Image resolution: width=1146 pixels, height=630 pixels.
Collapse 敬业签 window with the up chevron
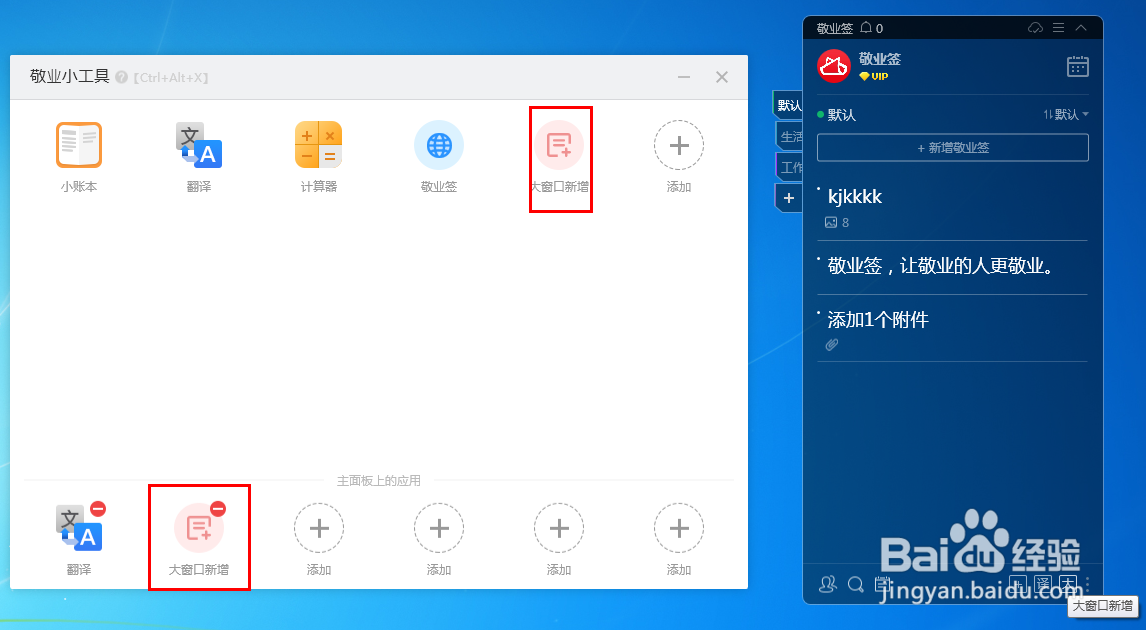click(1081, 28)
